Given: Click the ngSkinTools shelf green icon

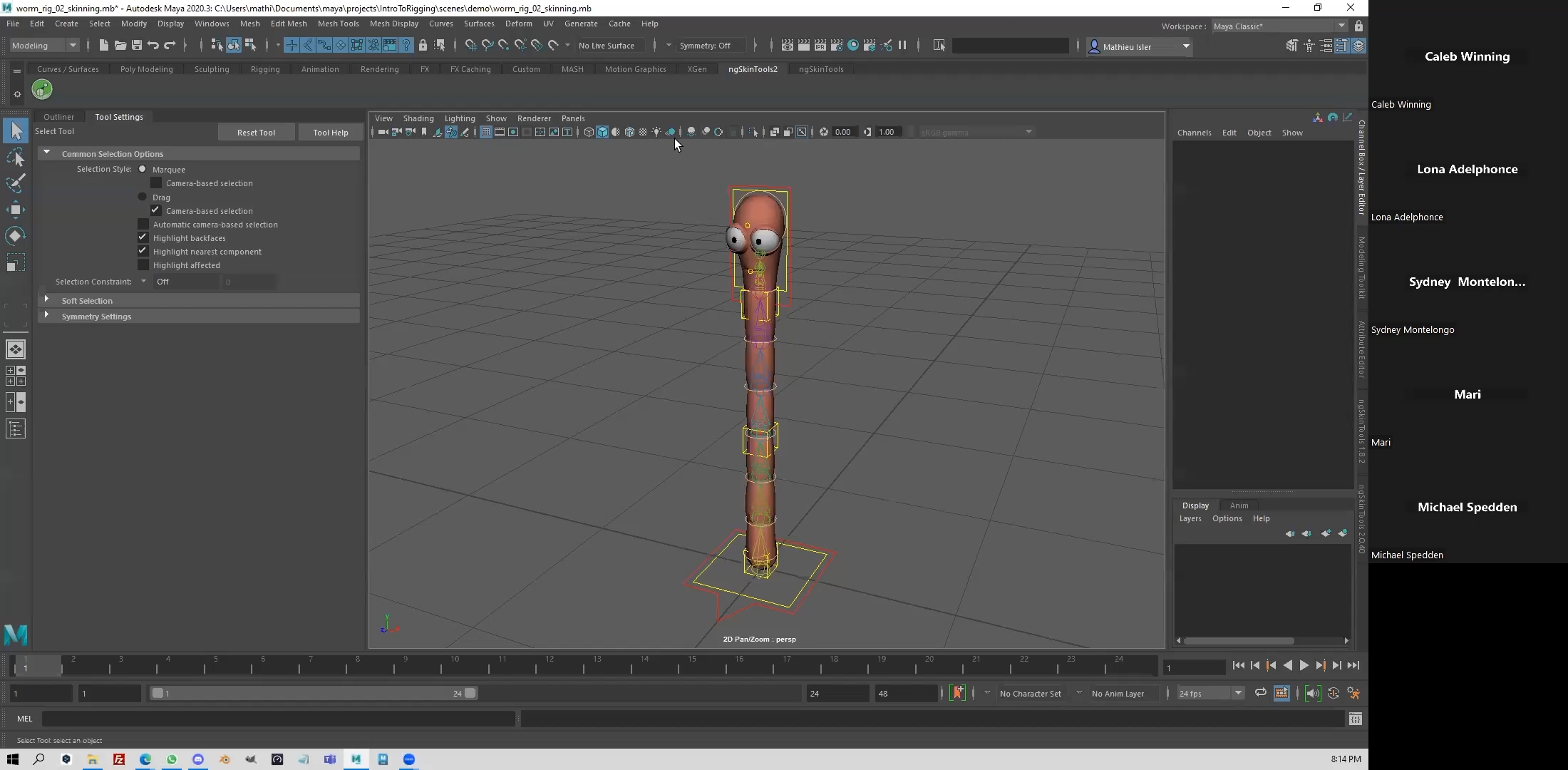Looking at the screenshot, I should click(x=42, y=89).
